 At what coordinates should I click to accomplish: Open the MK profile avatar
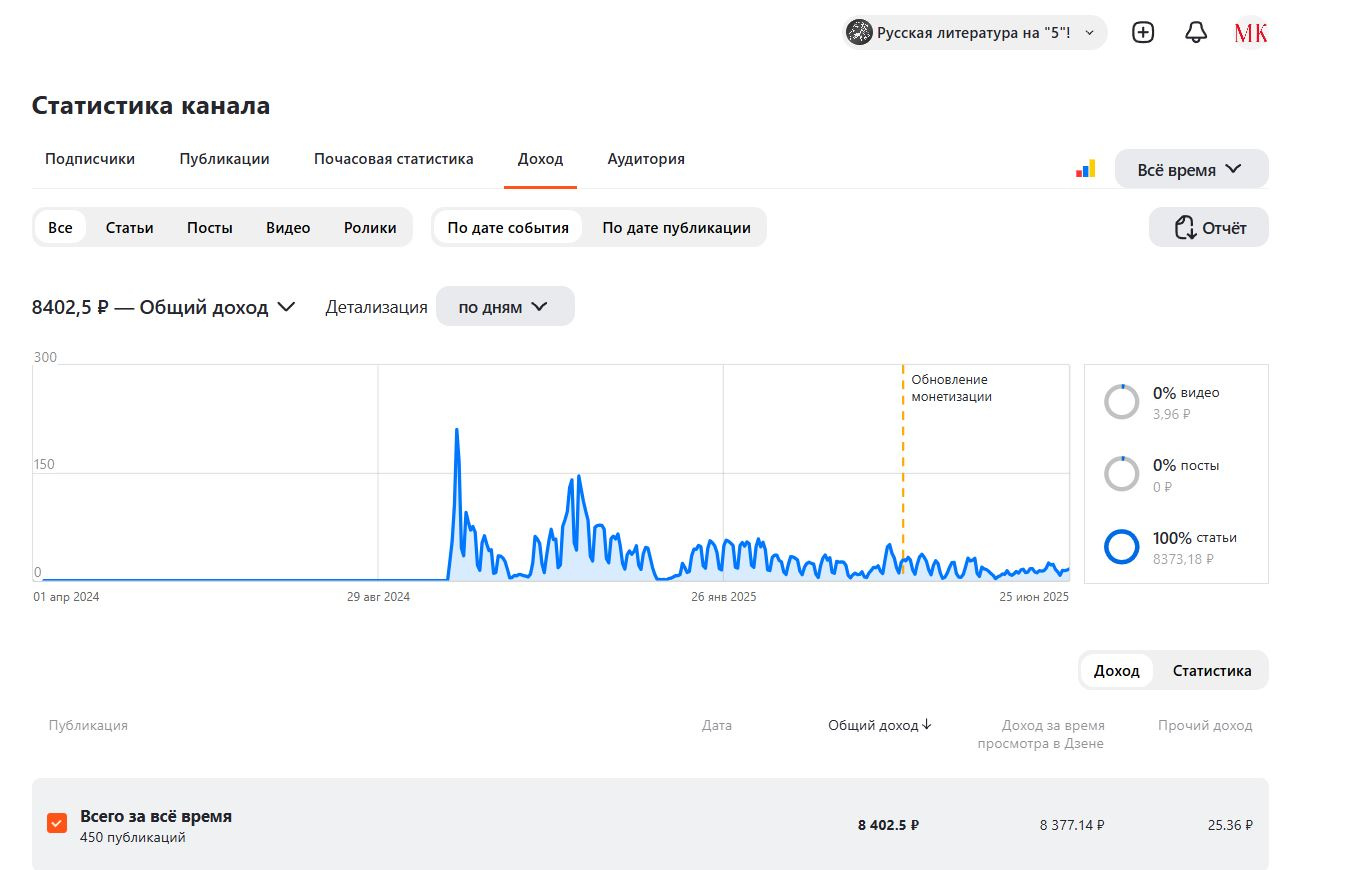1251,33
